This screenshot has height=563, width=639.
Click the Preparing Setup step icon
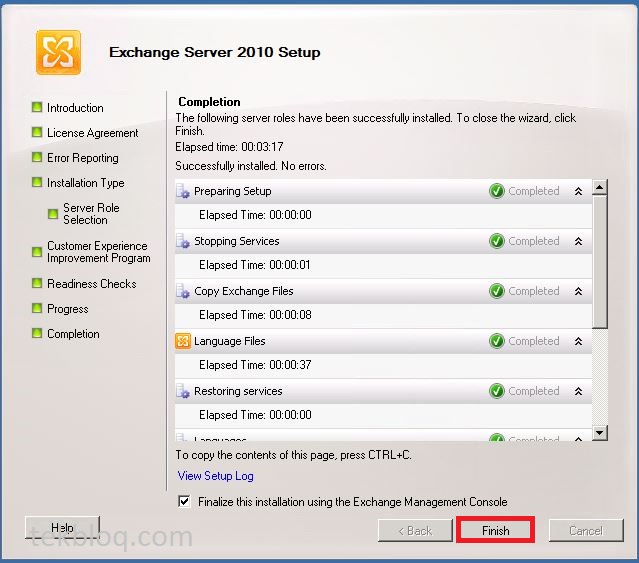coord(183,191)
